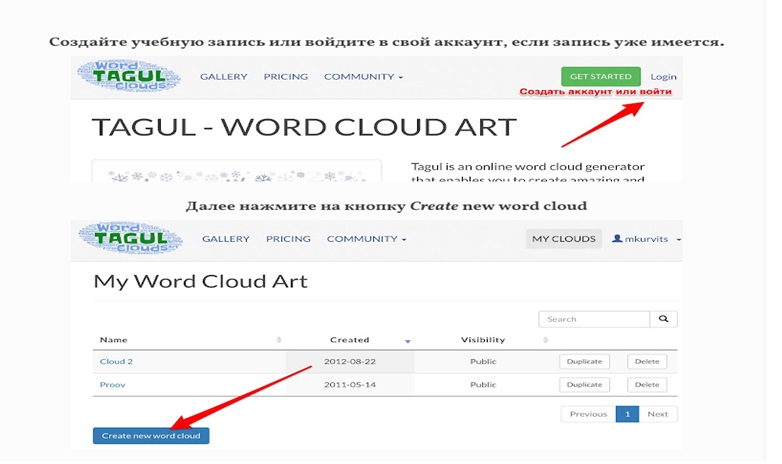
Task: Open GALLERY in the lower navigation bar
Action: pos(225,238)
